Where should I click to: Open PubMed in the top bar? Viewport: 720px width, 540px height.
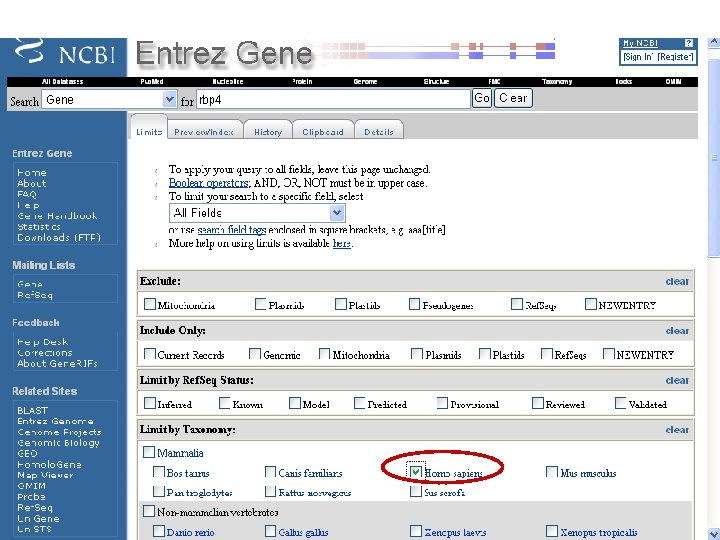pos(152,82)
